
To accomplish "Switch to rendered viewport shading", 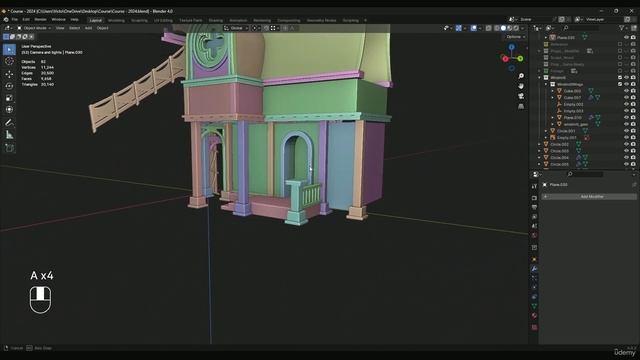I will [x=516, y=28].
